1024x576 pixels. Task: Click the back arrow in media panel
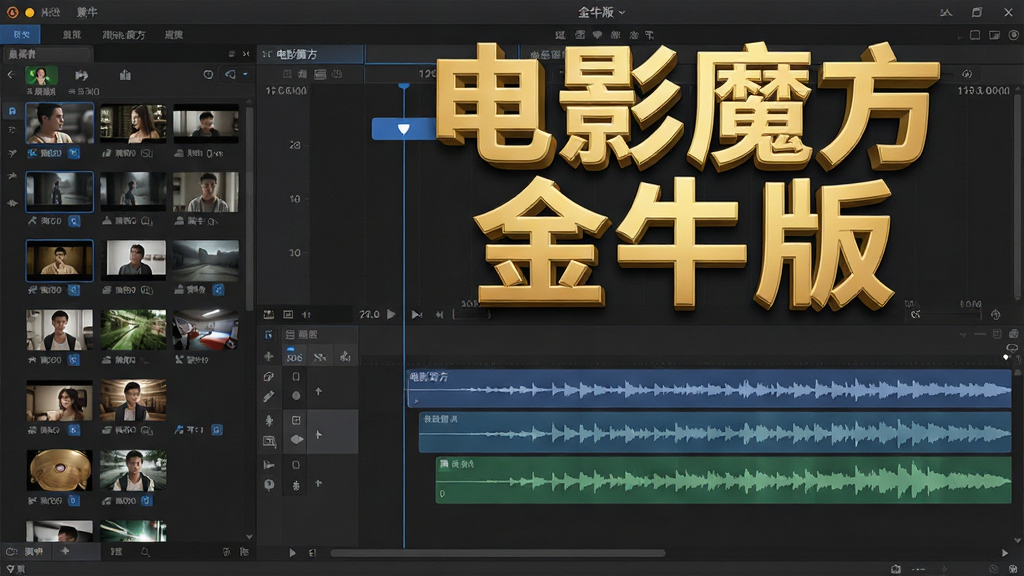[11, 75]
